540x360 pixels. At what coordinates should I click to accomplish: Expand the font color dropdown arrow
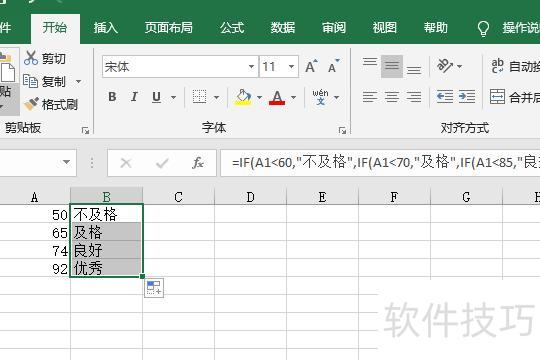(293, 97)
